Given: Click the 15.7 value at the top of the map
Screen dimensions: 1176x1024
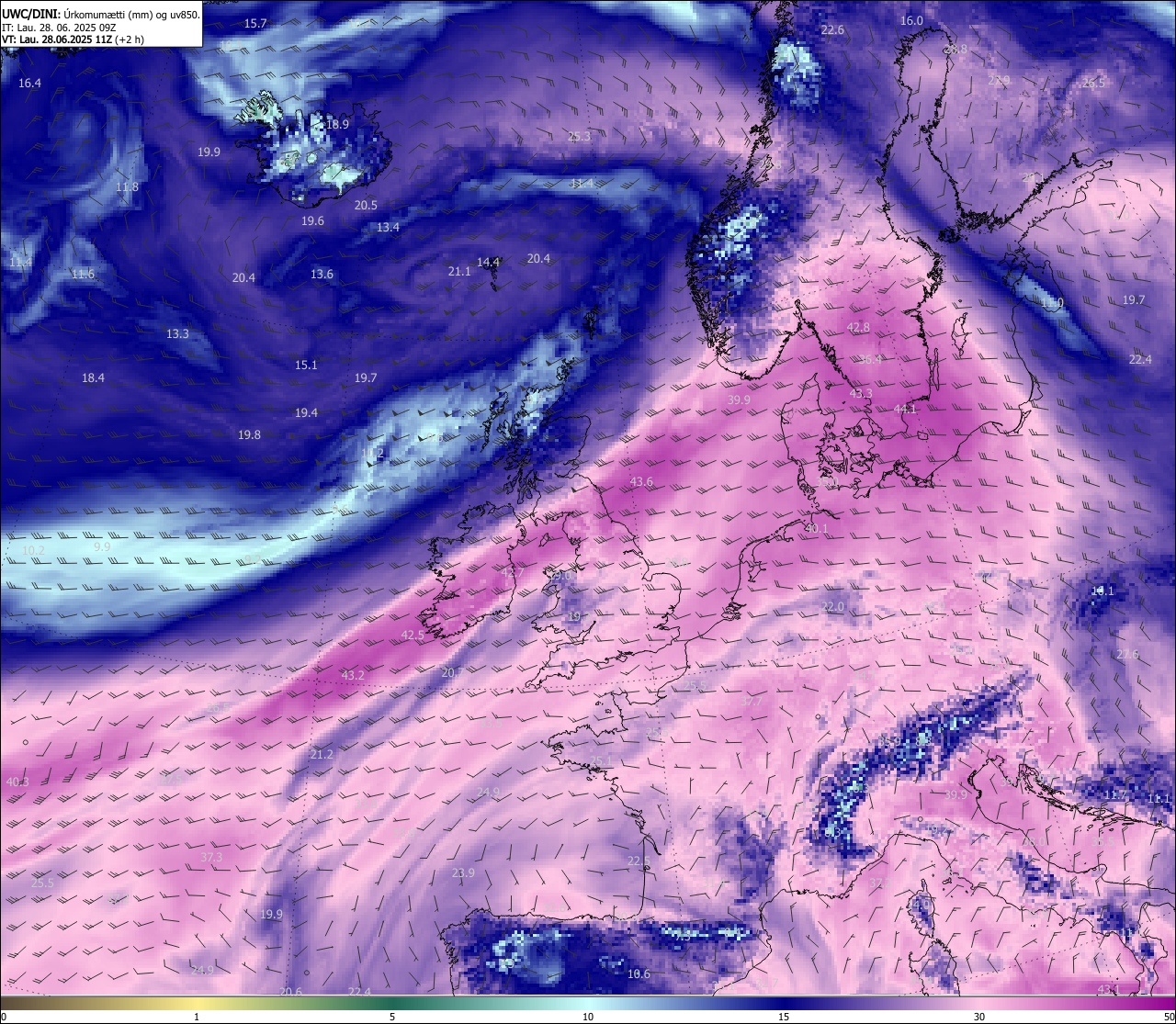Looking at the screenshot, I should pos(255,24).
